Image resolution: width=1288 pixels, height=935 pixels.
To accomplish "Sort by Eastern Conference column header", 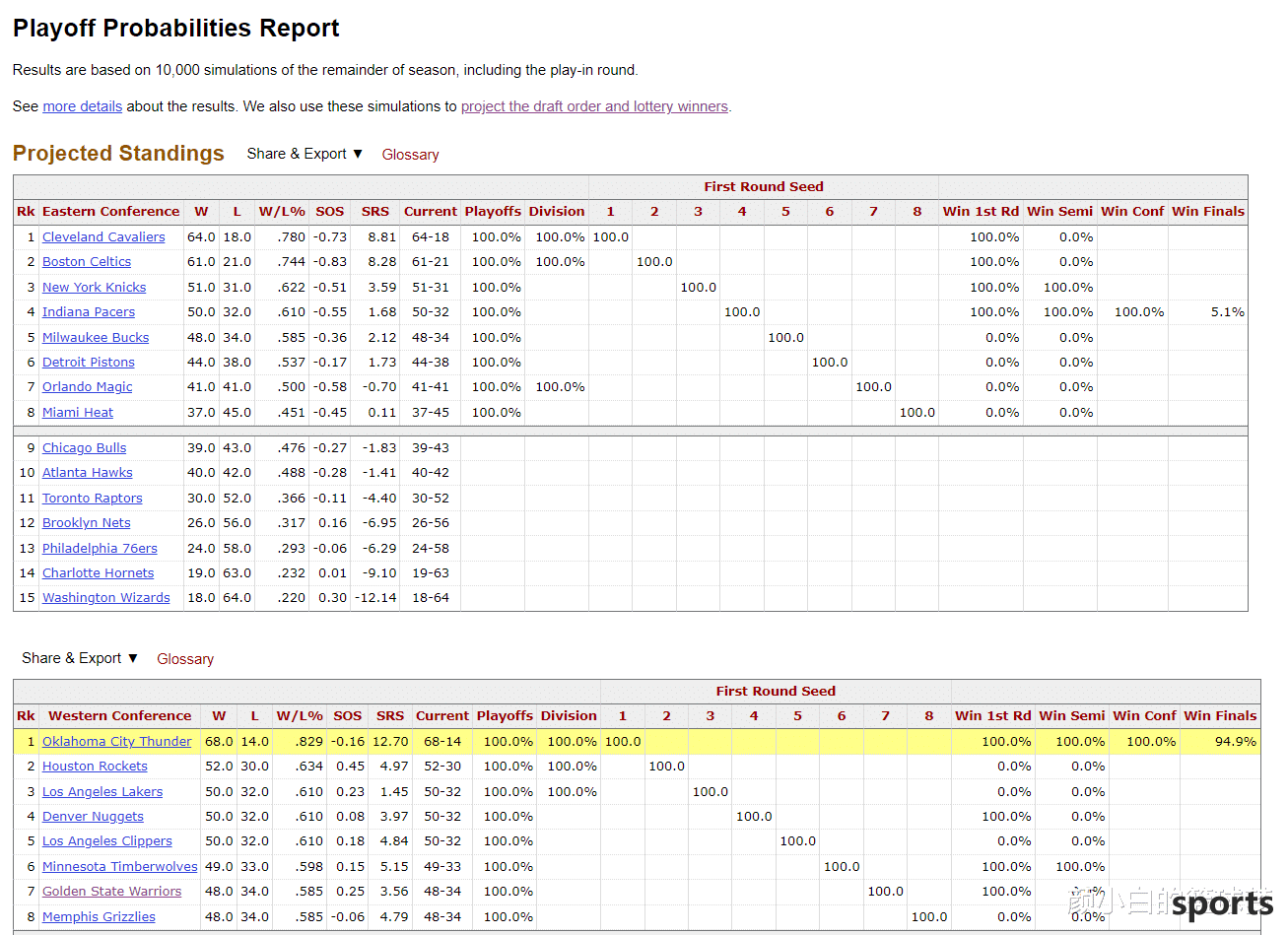I will (111, 212).
